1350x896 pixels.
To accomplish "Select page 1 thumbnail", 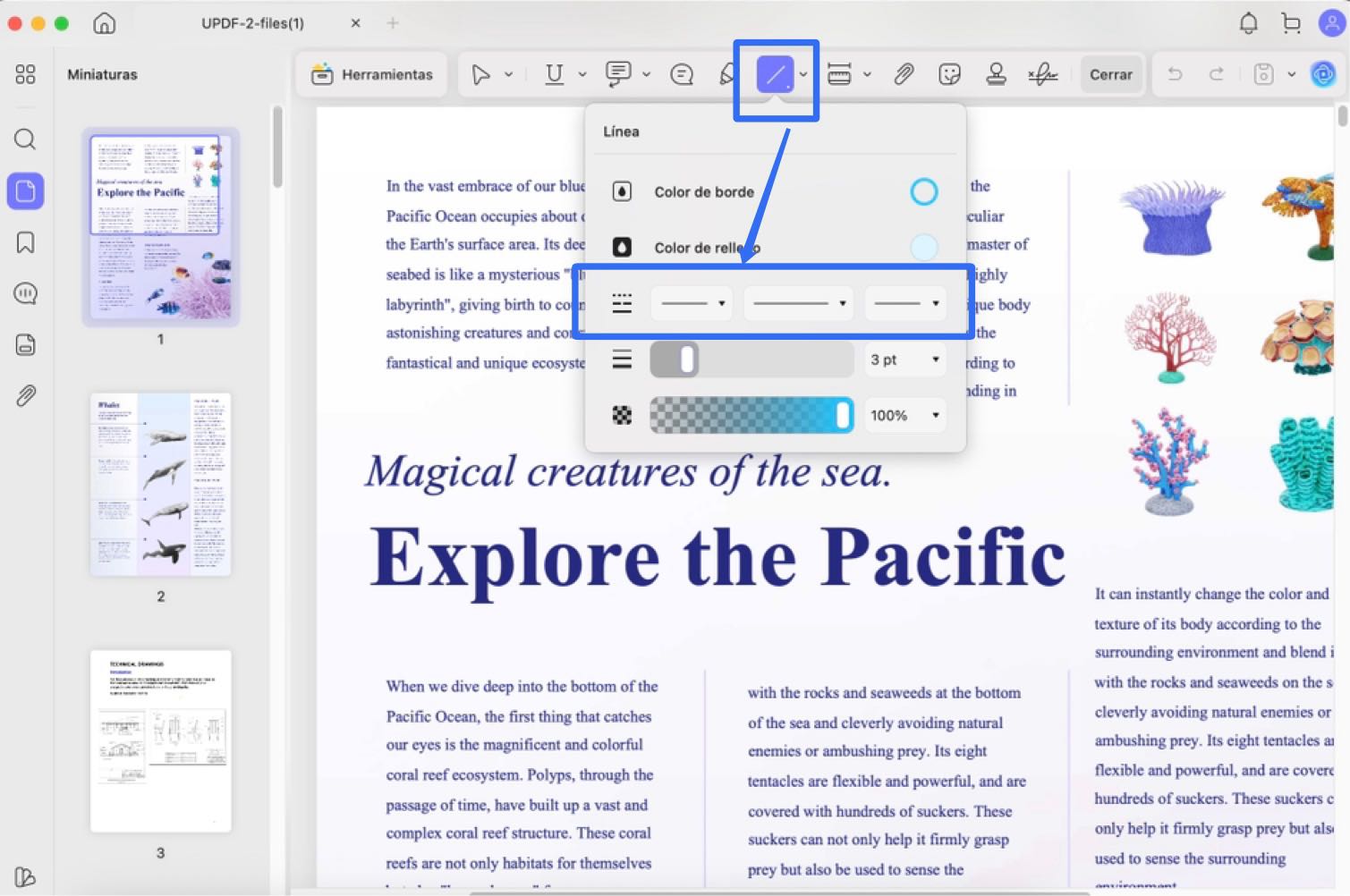I will (x=161, y=227).
